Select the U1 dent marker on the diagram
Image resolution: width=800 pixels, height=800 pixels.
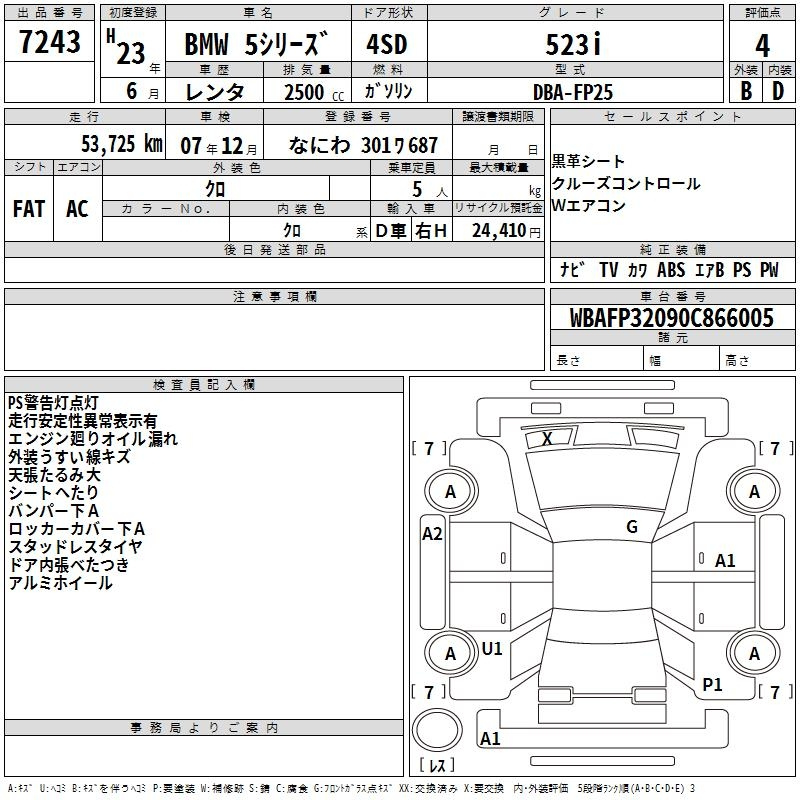[x=492, y=648]
